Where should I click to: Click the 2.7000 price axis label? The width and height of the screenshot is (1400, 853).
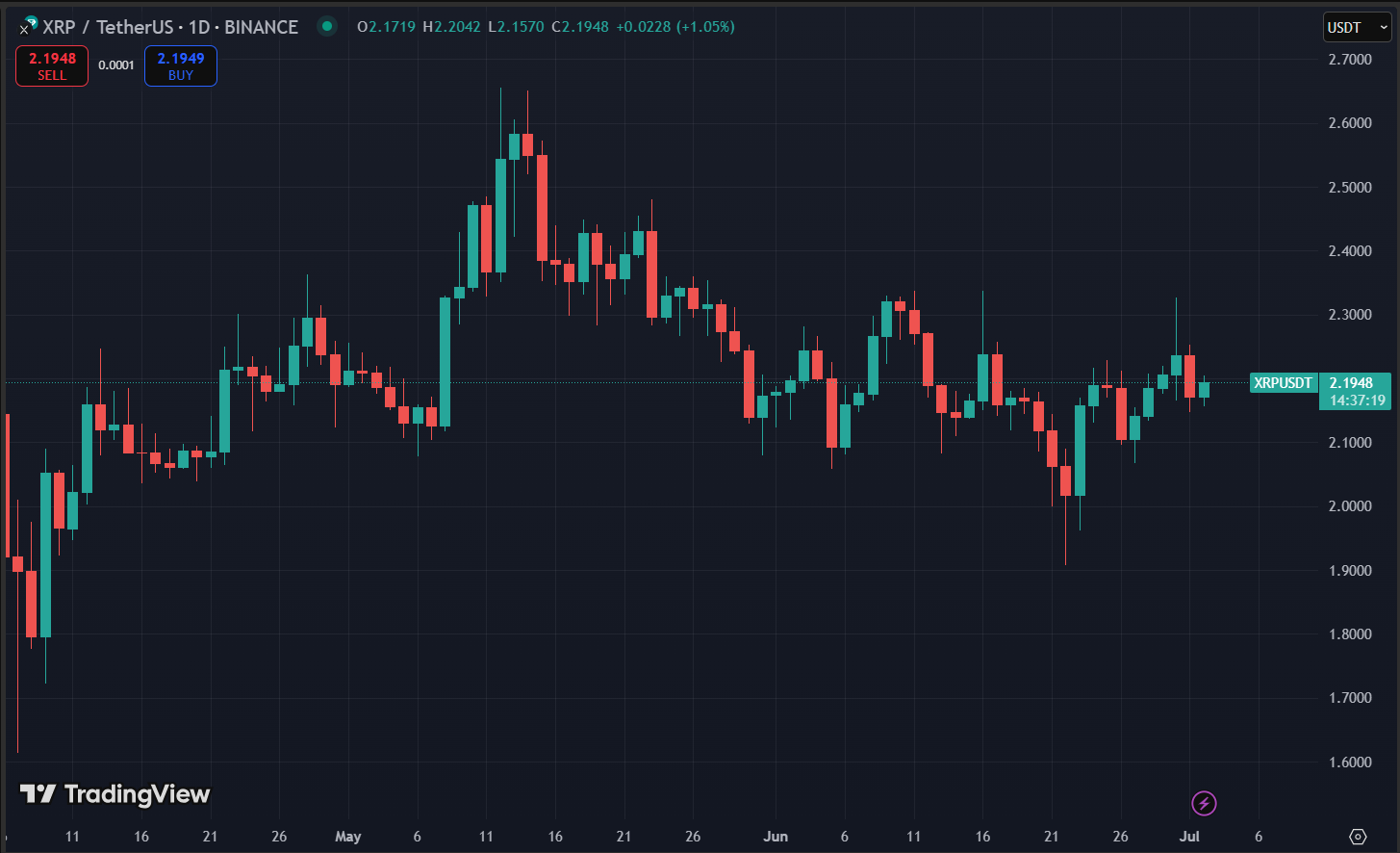(1350, 60)
